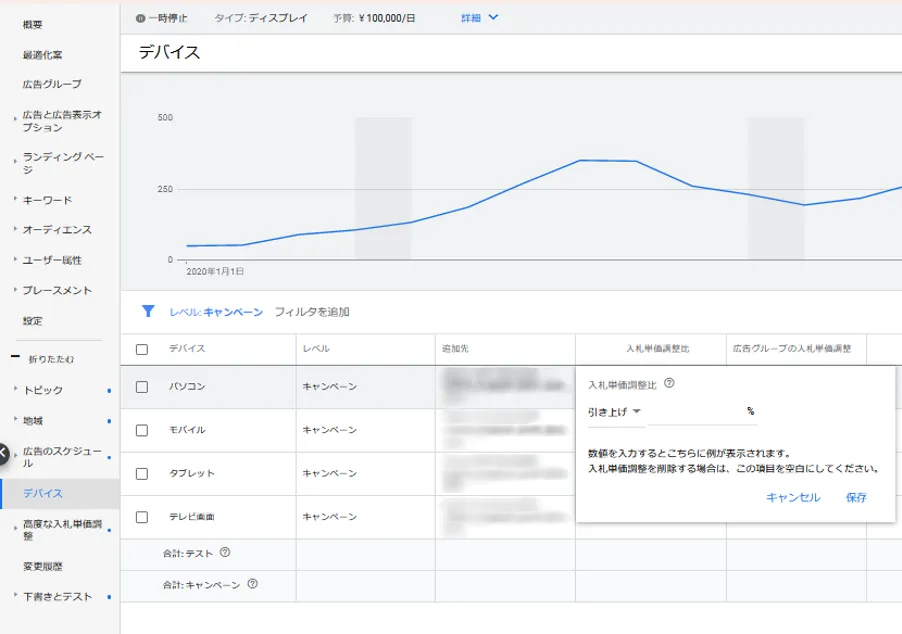Open ランディング ページ in the sidebar
The width and height of the screenshot is (902, 634).
pos(63,163)
